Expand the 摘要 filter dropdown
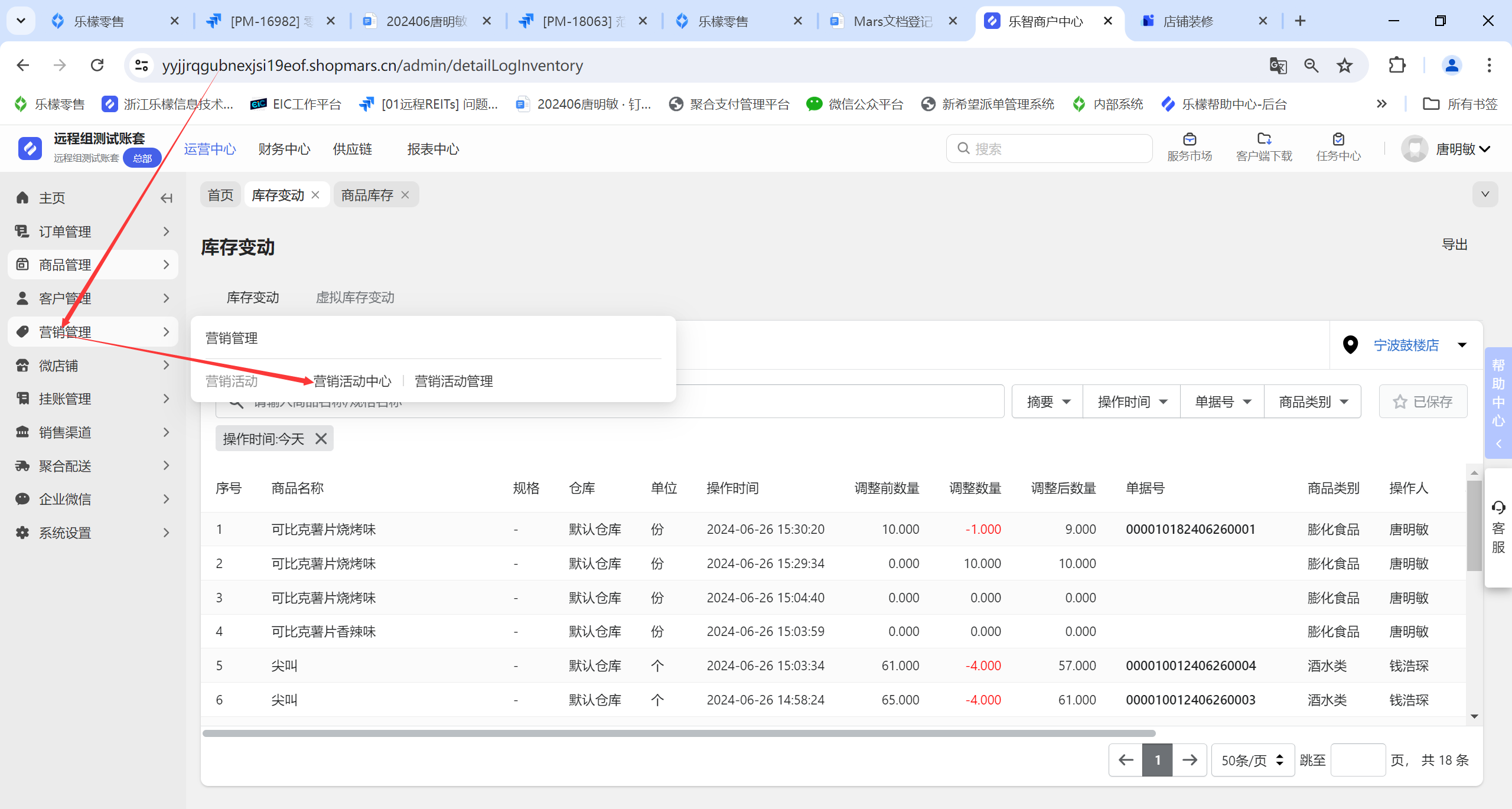The image size is (1512, 809). pyautogui.click(x=1048, y=402)
